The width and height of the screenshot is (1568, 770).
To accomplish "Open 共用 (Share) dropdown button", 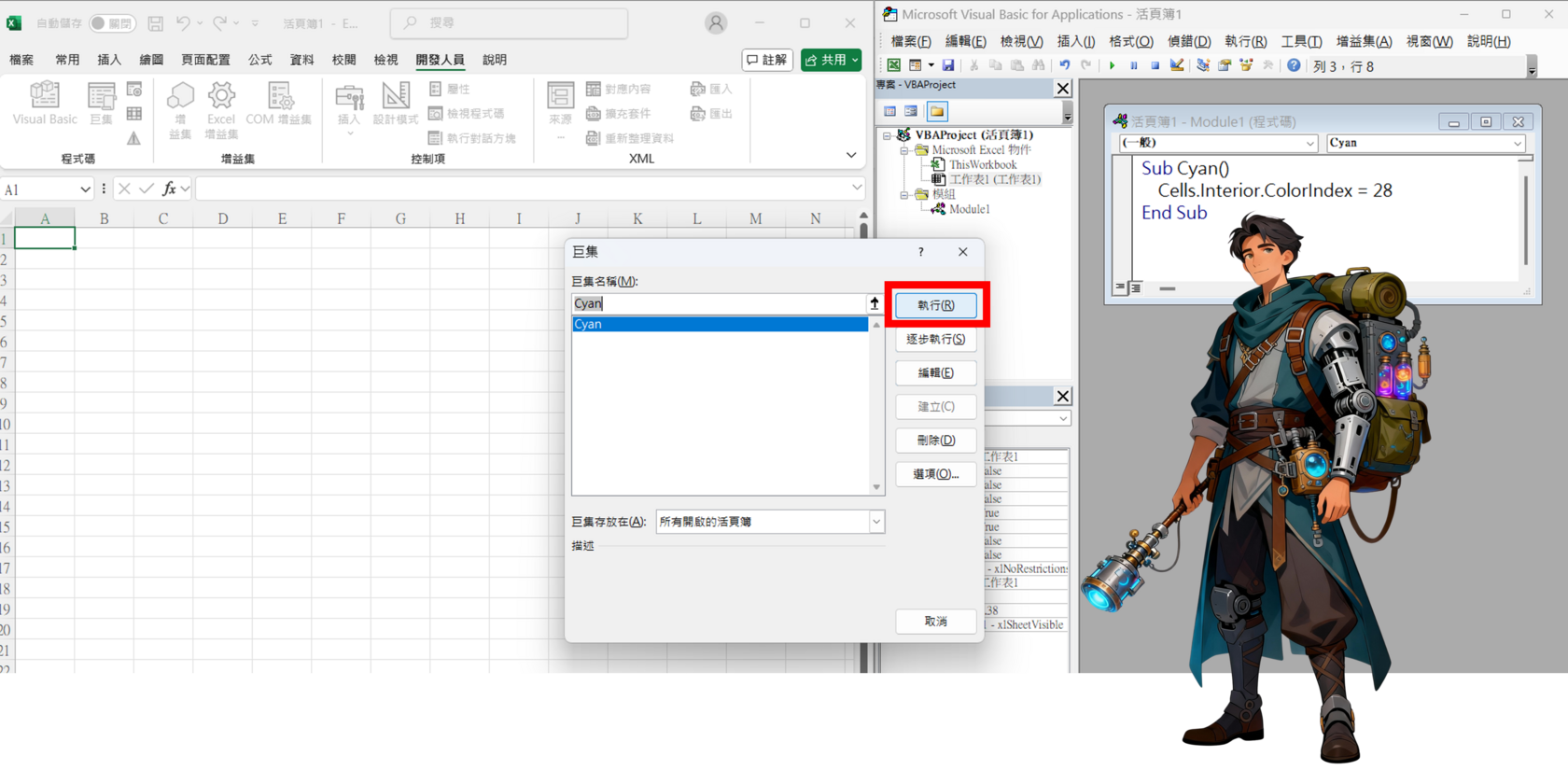I will 831,60.
